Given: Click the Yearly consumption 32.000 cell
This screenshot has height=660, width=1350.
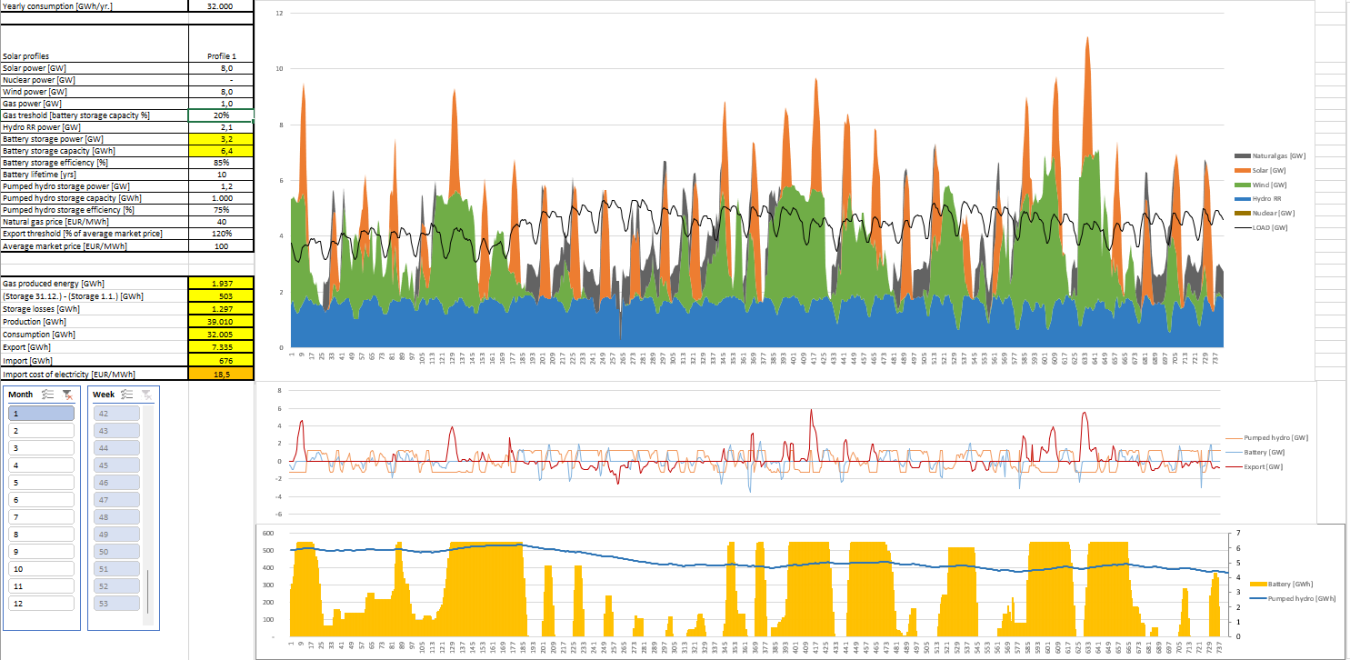Looking at the screenshot, I should pyautogui.click(x=220, y=6).
